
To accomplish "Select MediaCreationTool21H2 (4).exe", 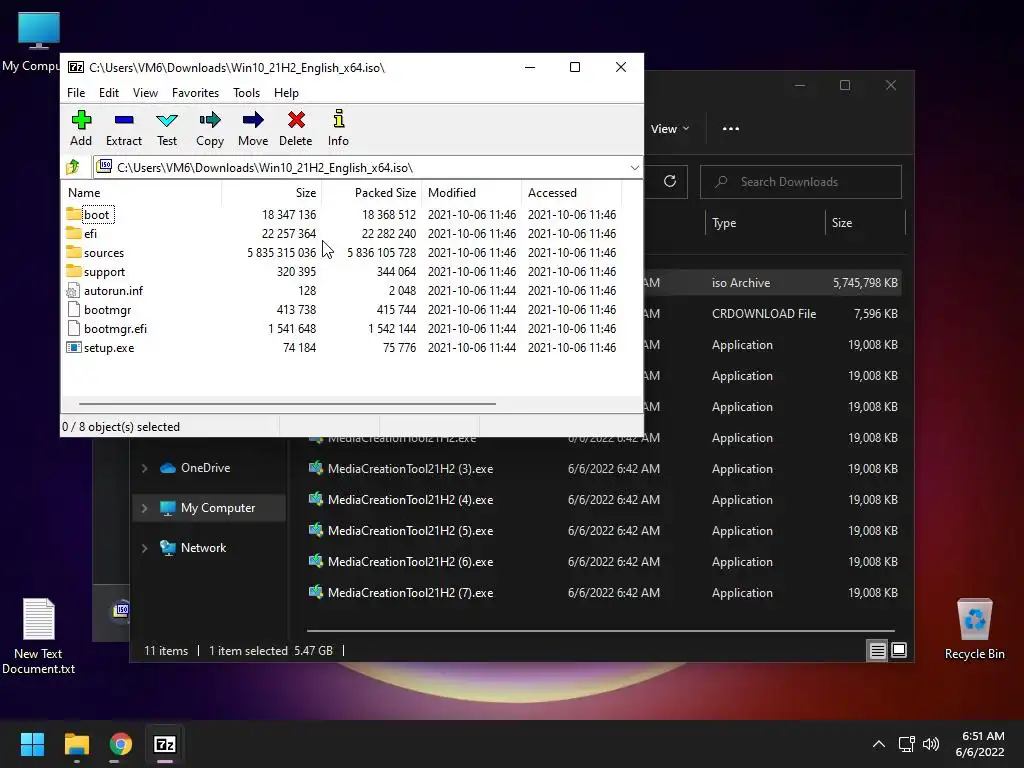I will pos(604,500).
